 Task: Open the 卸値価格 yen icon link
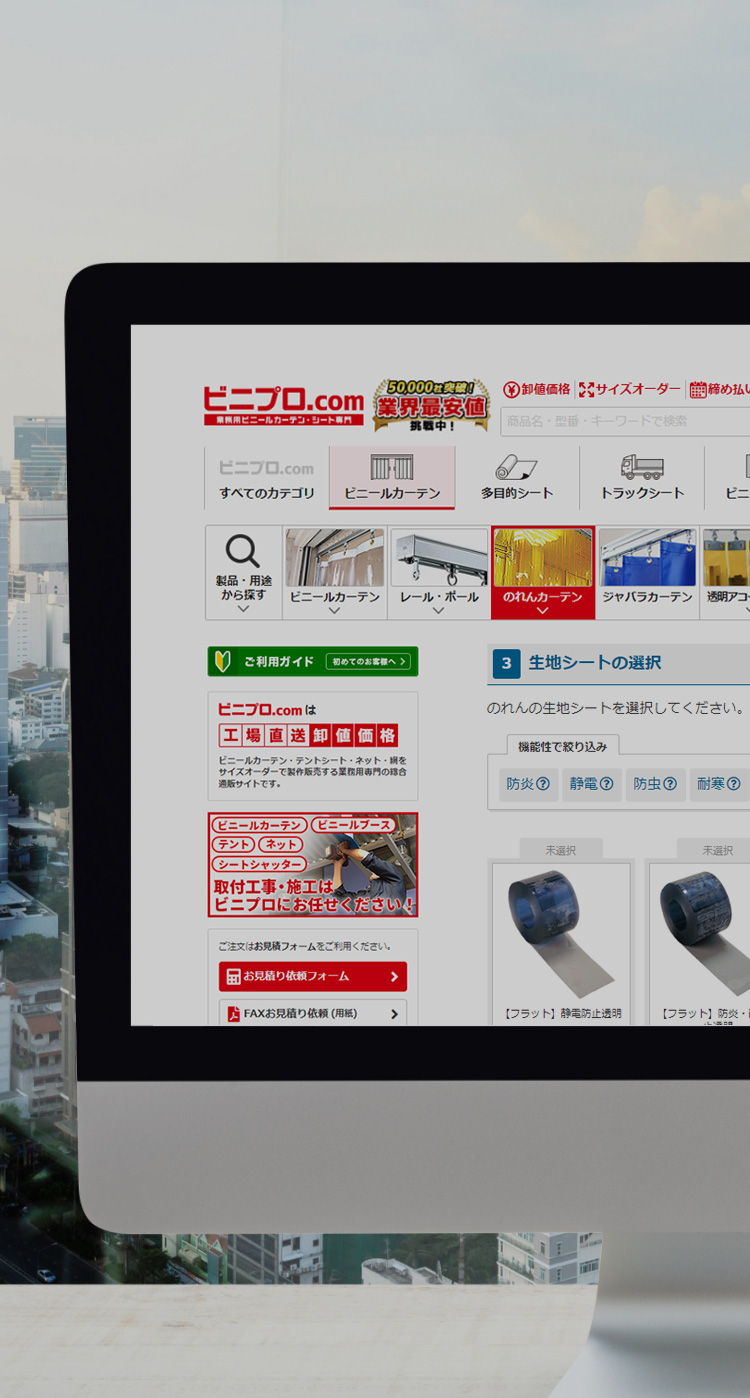[537, 389]
